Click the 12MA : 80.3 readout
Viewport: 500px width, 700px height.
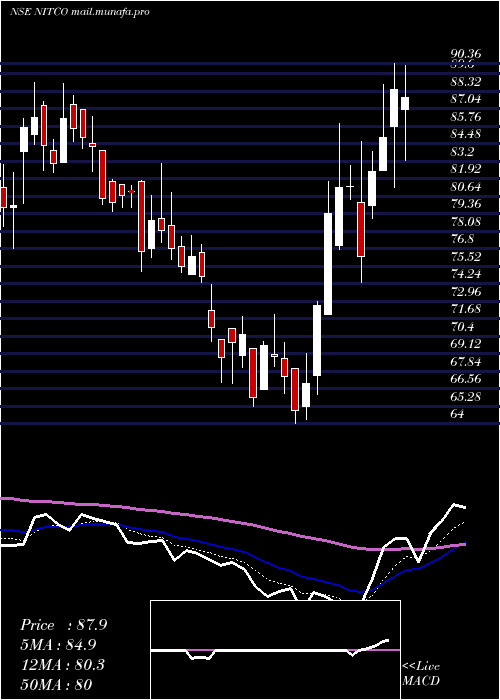tap(62, 665)
